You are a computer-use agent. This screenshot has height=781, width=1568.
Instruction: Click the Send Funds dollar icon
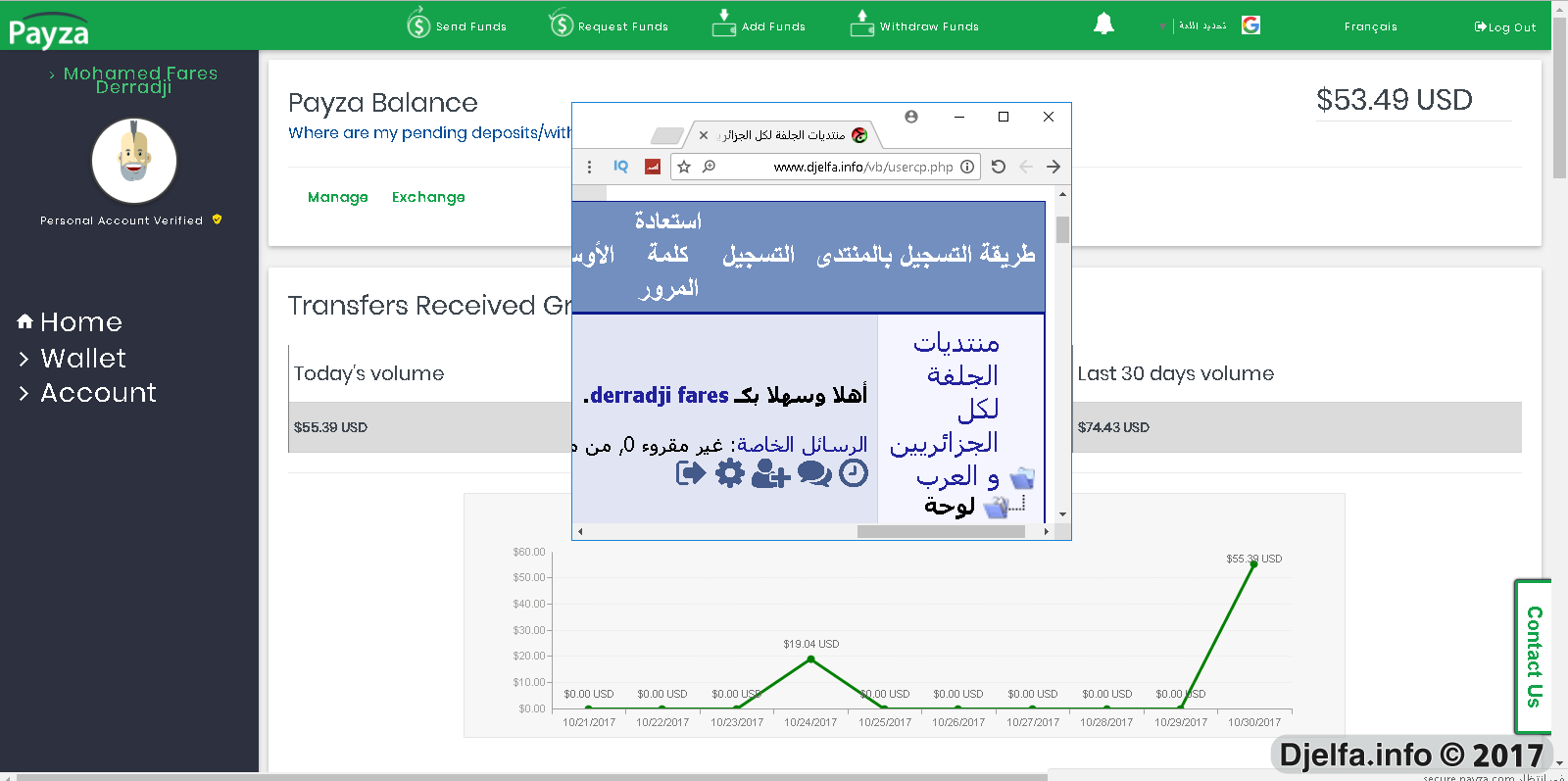point(418,24)
